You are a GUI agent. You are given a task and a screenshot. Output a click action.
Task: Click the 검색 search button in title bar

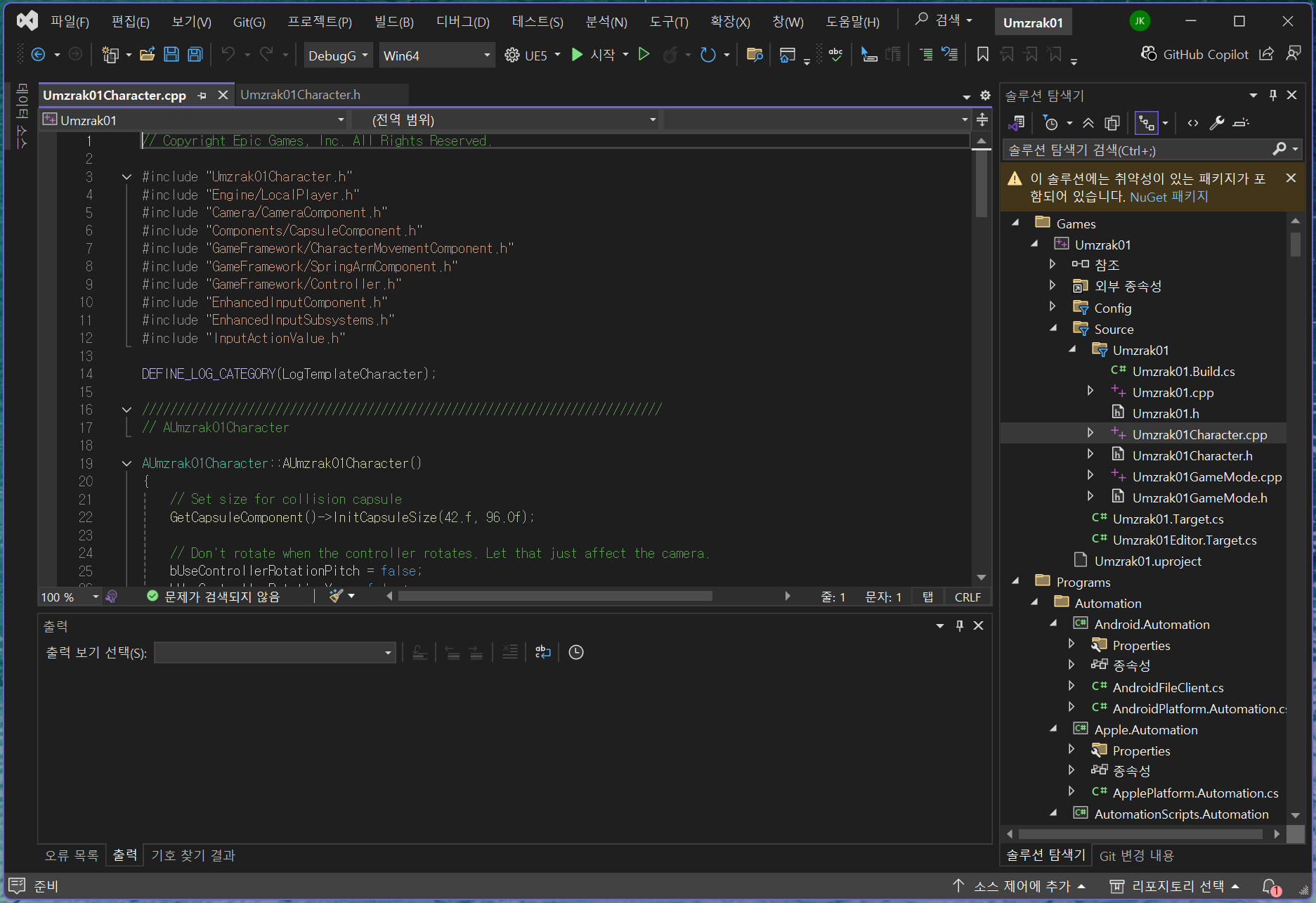[944, 20]
